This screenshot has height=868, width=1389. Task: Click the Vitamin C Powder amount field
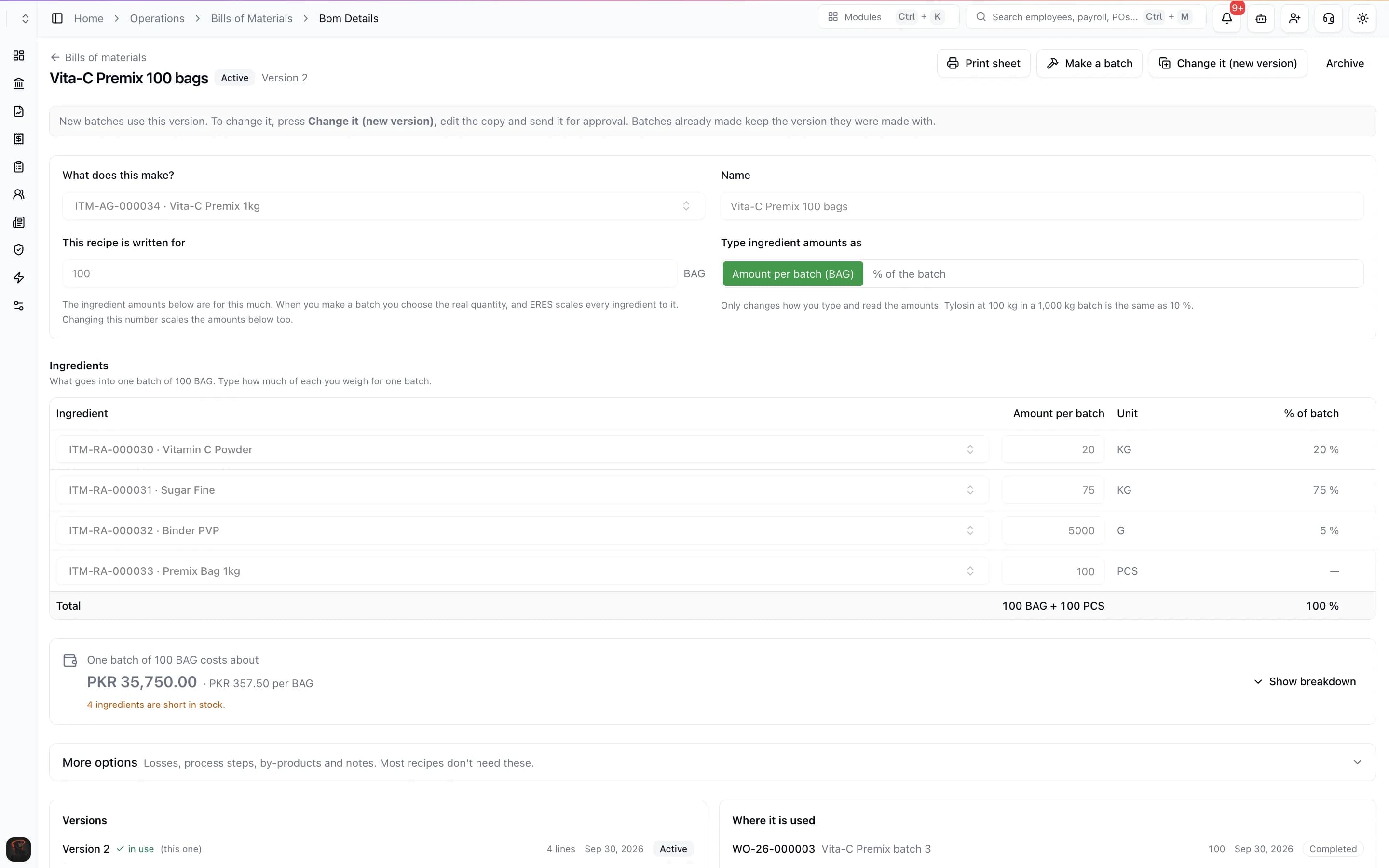click(1053, 449)
